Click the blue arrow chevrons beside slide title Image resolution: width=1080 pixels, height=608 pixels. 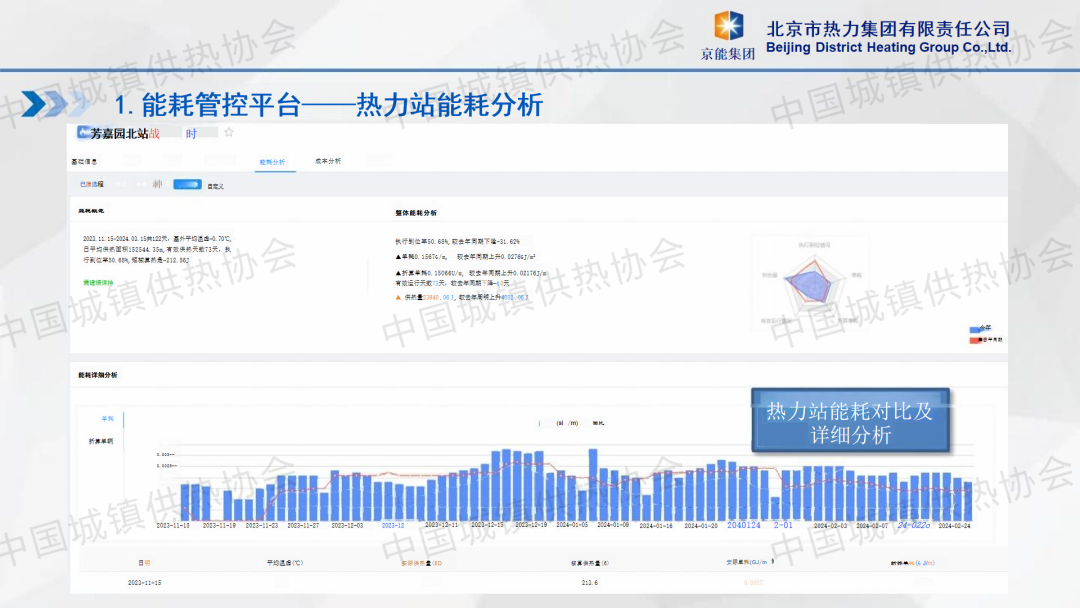point(55,103)
